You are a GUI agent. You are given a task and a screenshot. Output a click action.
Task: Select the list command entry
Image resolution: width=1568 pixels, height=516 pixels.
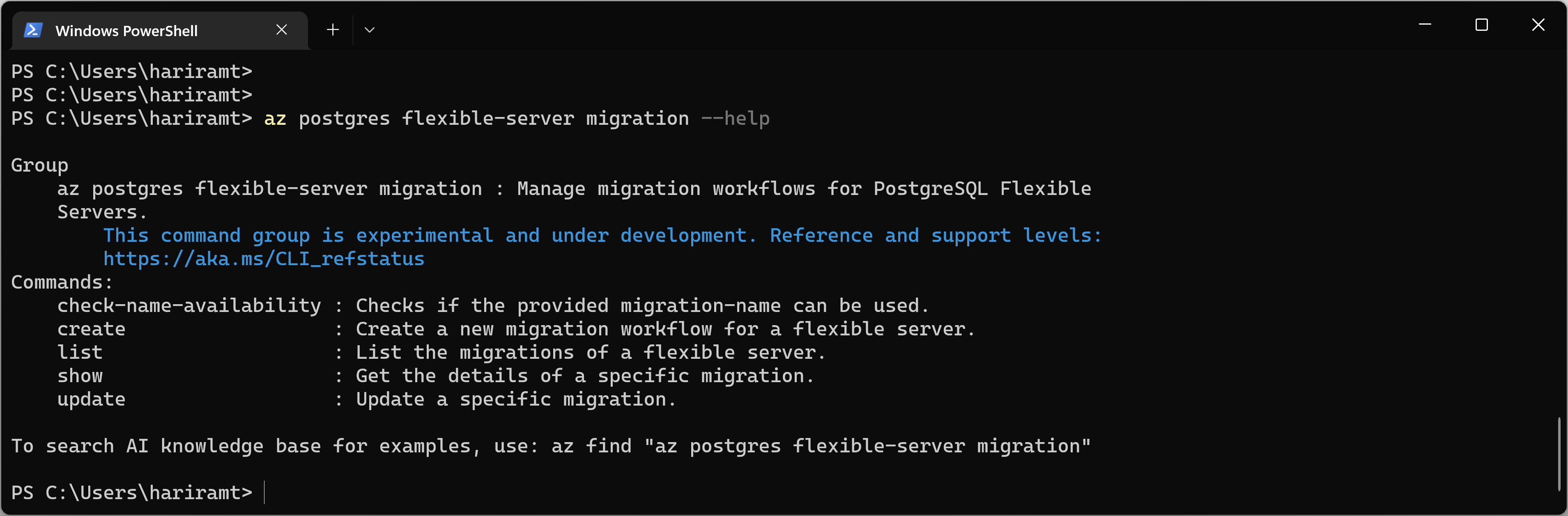click(x=80, y=352)
